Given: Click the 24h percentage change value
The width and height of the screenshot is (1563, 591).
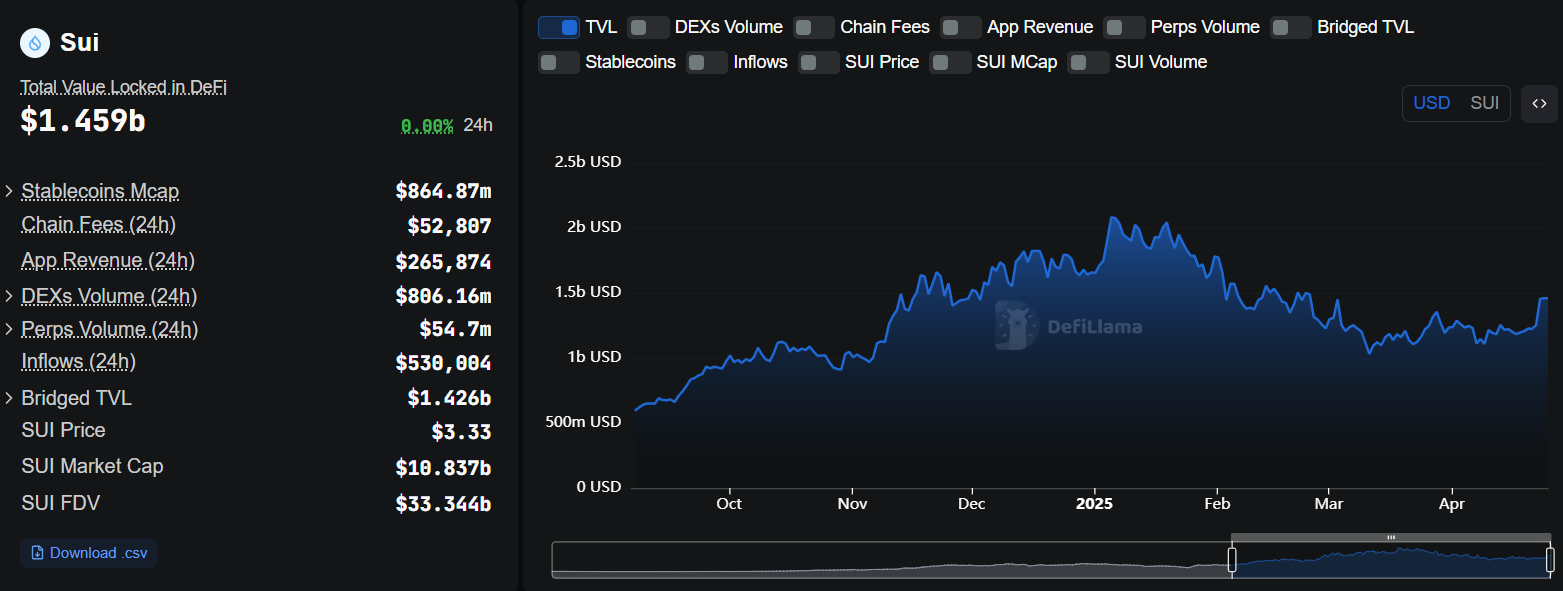Looking at the screenshot, I should coord(427,125).
